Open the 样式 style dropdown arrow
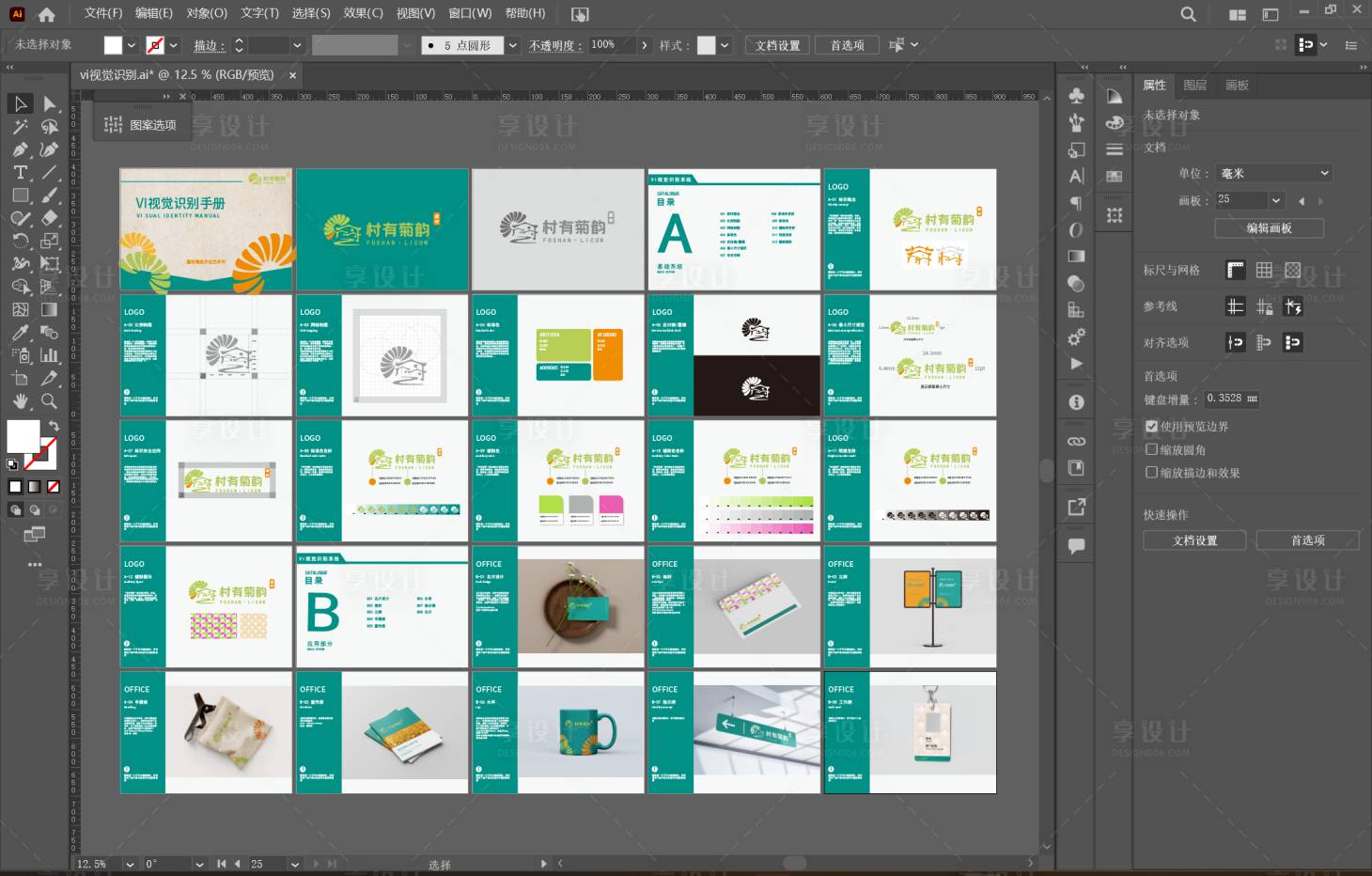 (x=725, y=45)
